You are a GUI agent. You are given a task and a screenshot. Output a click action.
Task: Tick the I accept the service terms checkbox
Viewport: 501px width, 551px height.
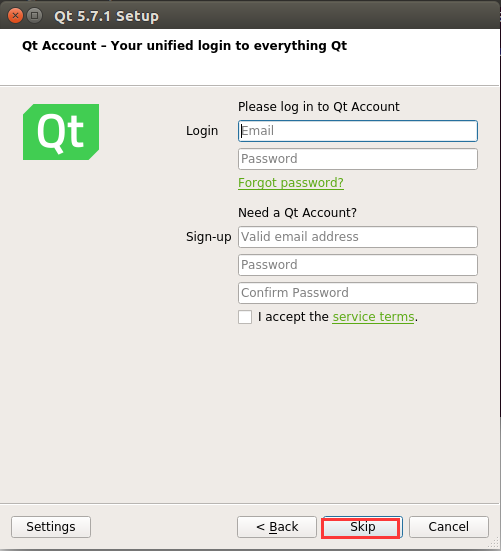(245, 317)
